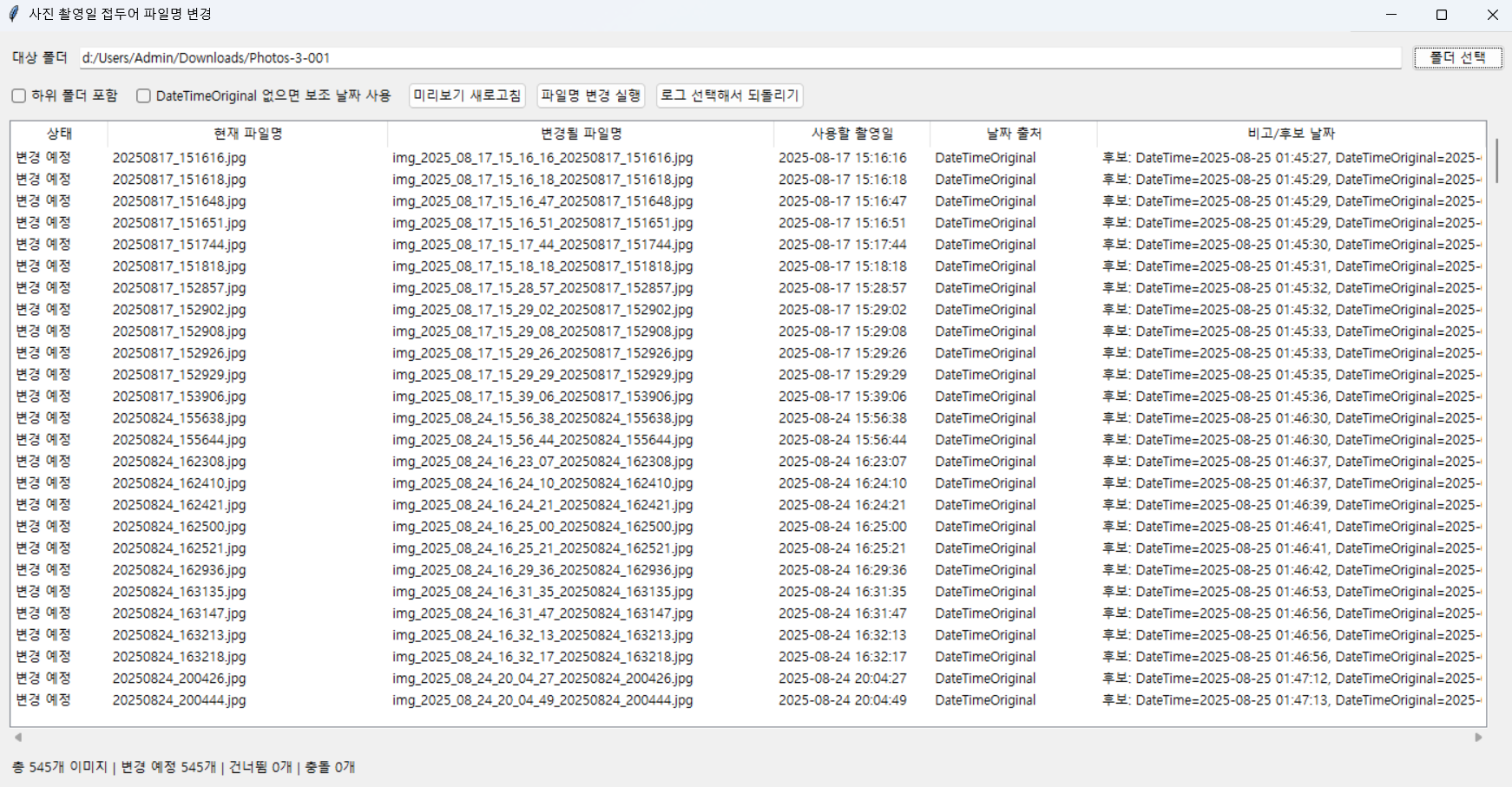The image size is (1512, 787).
Task: Click the 비고/후보 날짜 column header
Action: (1291, 134)
